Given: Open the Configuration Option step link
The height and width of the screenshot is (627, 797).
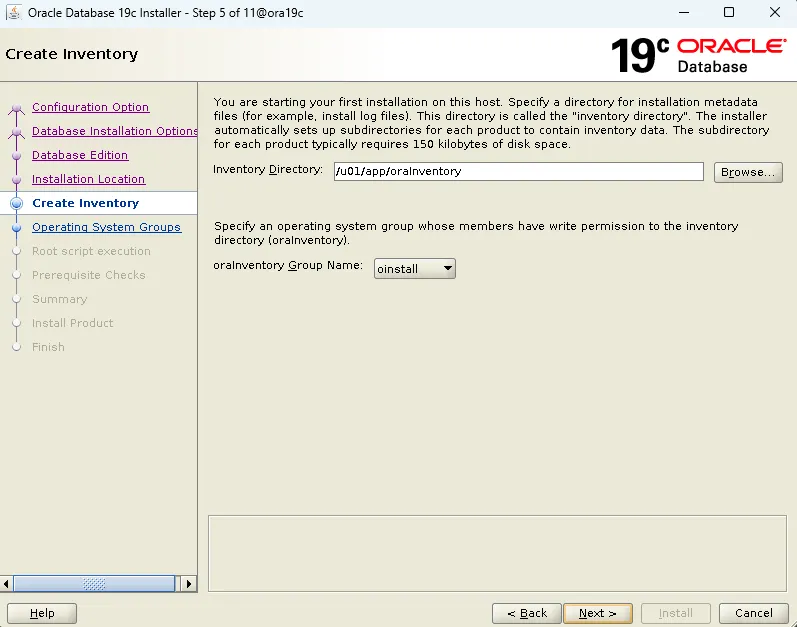Looking at the screenshot, I should pyautogui.click(x=90, y=107).
